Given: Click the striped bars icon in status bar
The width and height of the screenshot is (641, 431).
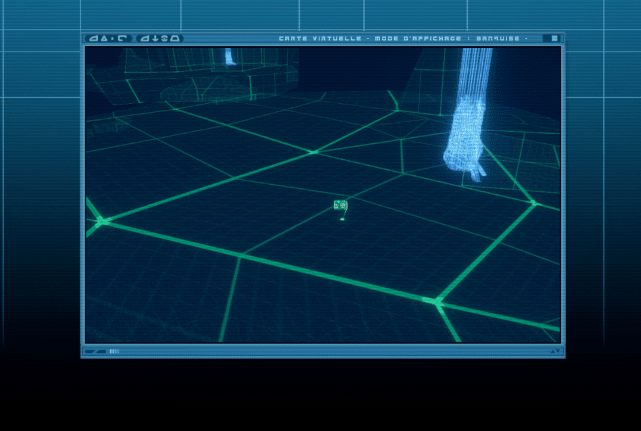Looking at the screenshot, I should click(x=114, y=351).
